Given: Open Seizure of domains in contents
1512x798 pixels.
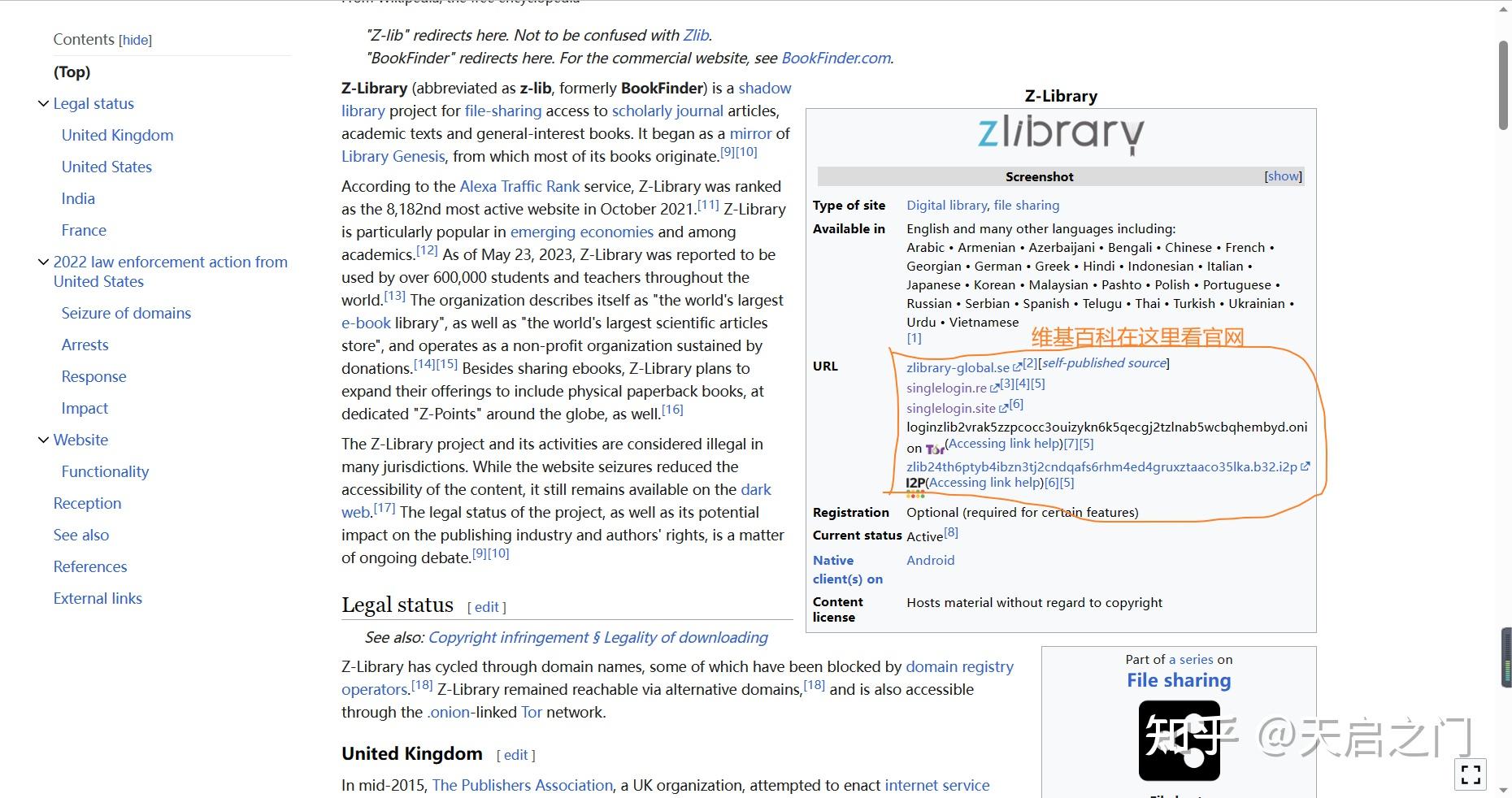Looking at the screenshot, I should (126, 313).
